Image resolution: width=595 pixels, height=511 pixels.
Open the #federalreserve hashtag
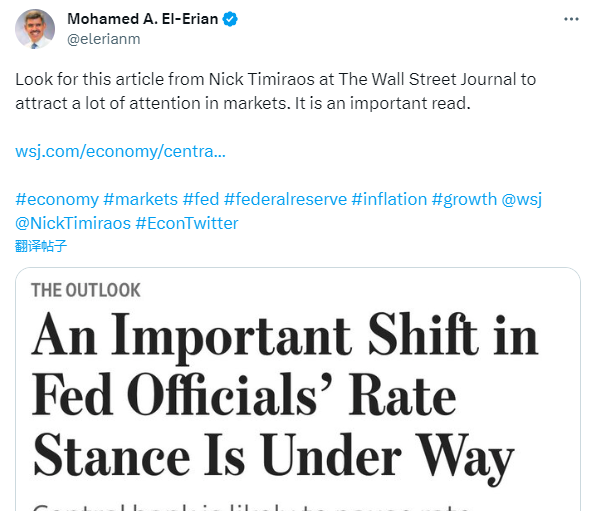tap(285, 199)
